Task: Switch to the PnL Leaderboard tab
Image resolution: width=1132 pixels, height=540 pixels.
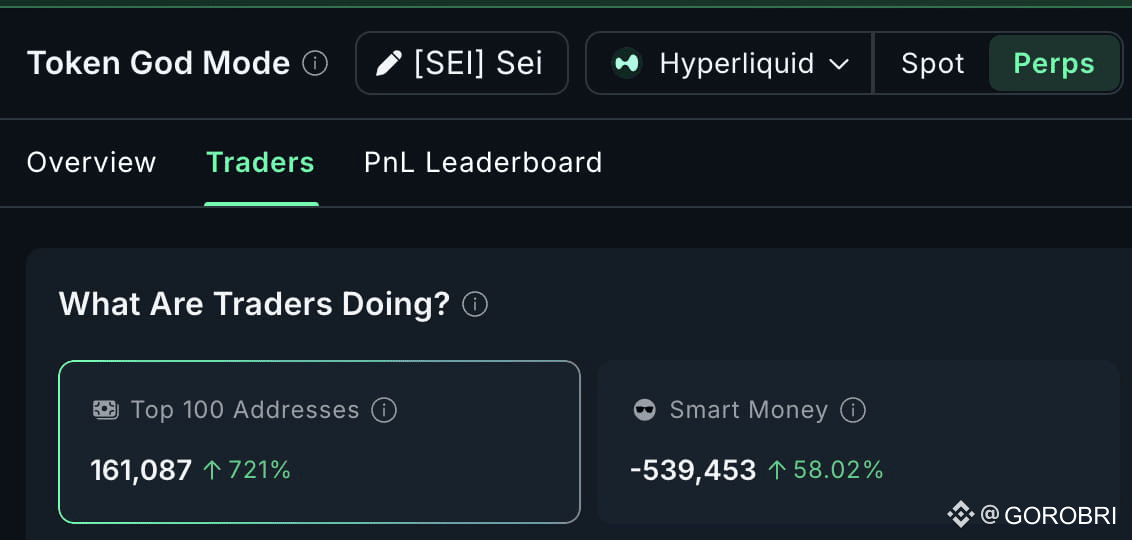Action: tap(483, 162)
